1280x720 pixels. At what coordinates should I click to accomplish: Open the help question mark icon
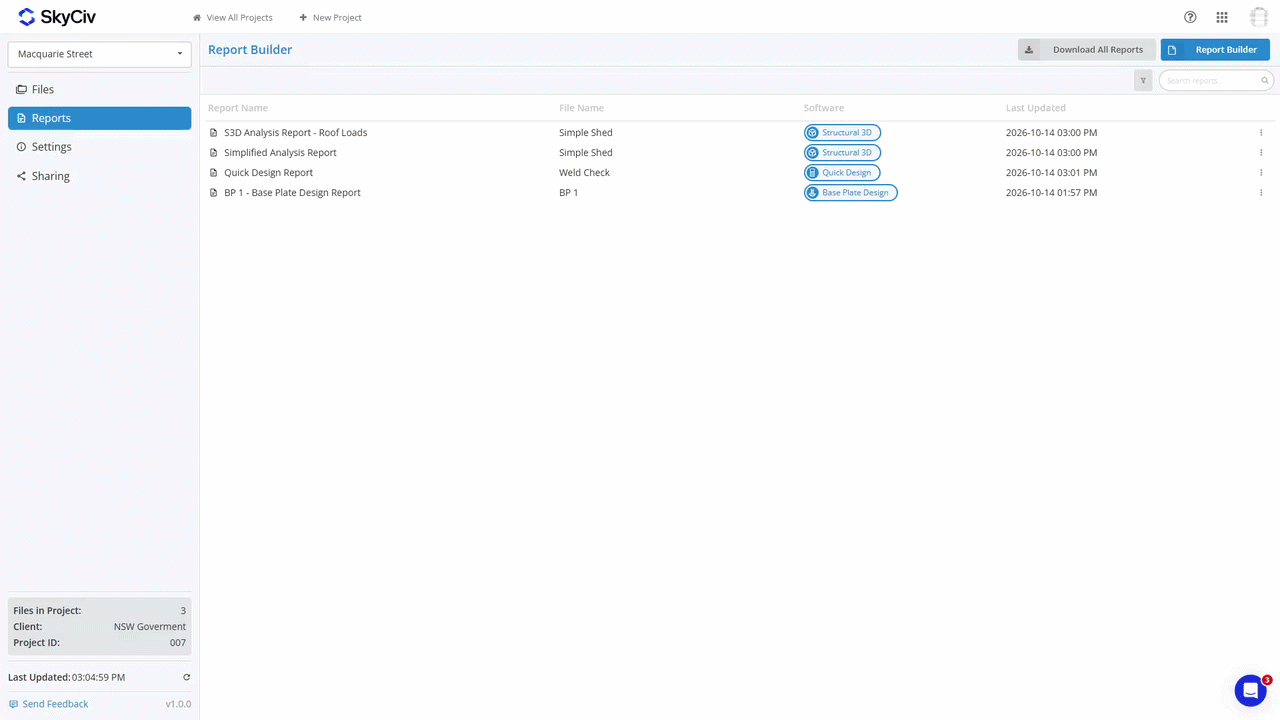[1190, 17]
